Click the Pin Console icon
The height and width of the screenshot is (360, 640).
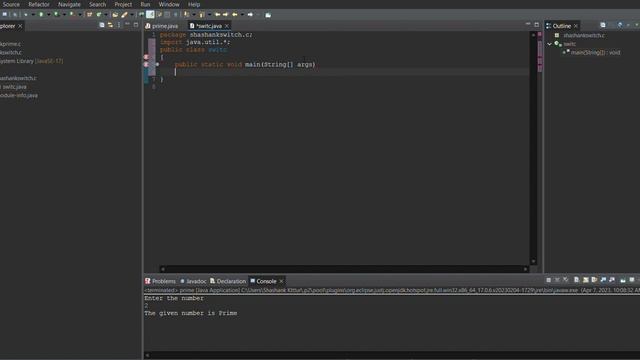(623, 280)
